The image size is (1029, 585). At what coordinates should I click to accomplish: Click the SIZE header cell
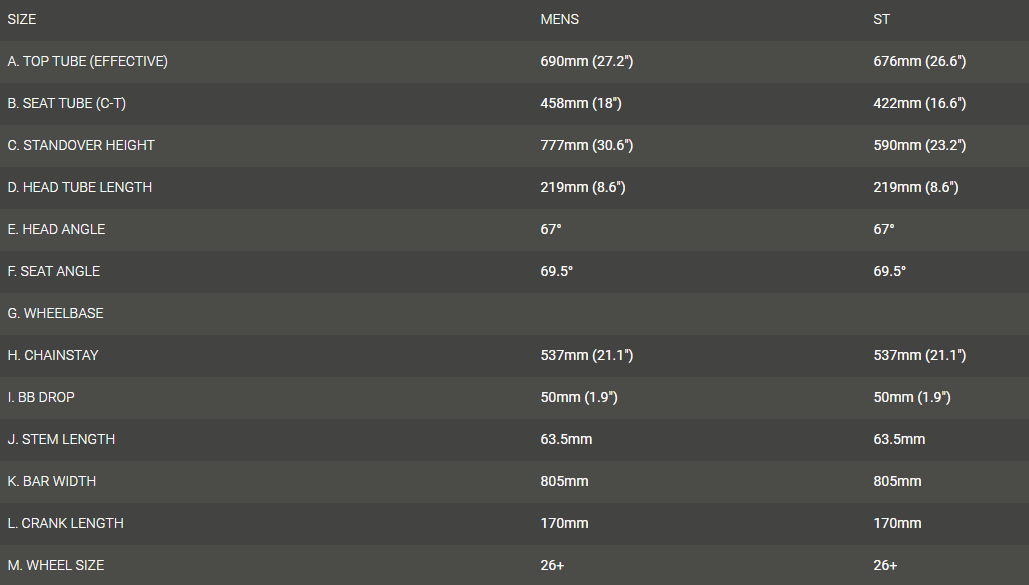point(22,19)
